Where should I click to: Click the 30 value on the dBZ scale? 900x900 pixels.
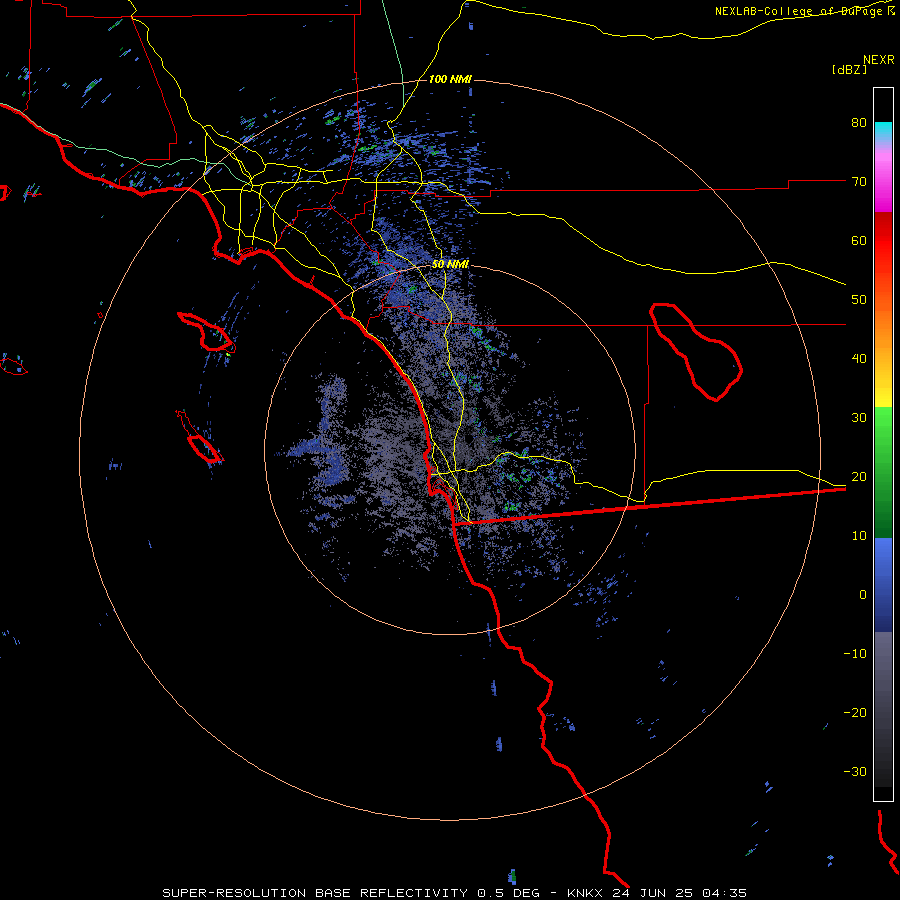click(859, 418)
